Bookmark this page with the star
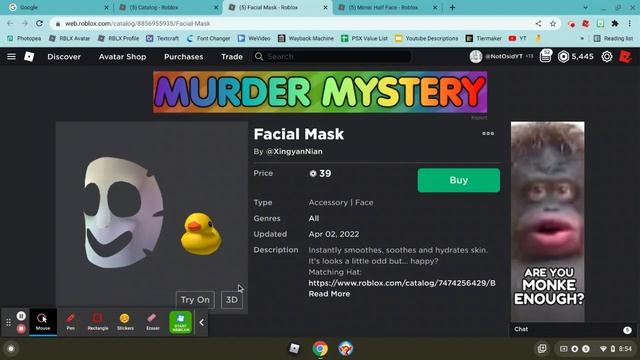 (553, 24)
